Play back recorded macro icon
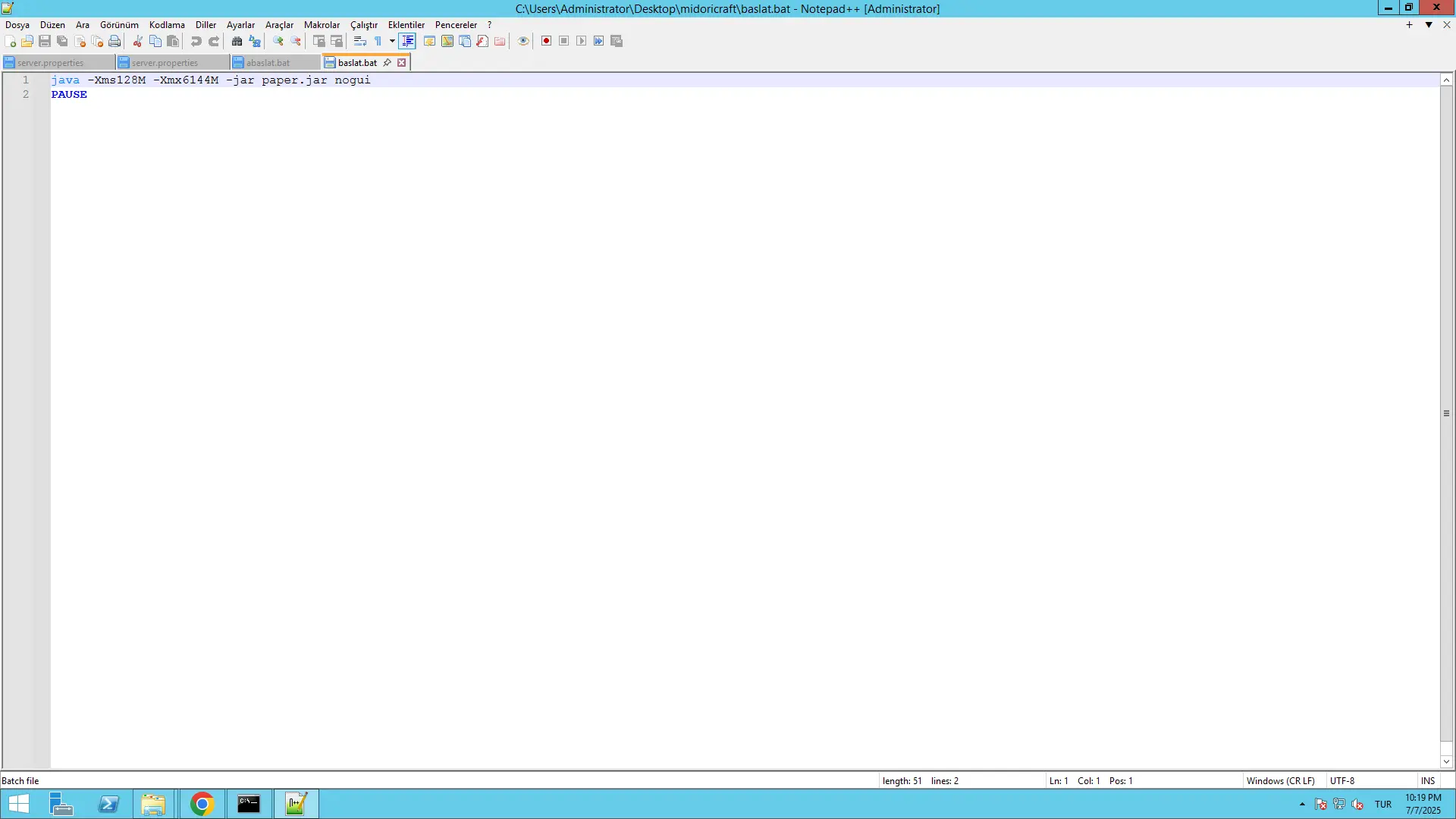Viewport: 1456px width, 819px height. pos(581,41)
